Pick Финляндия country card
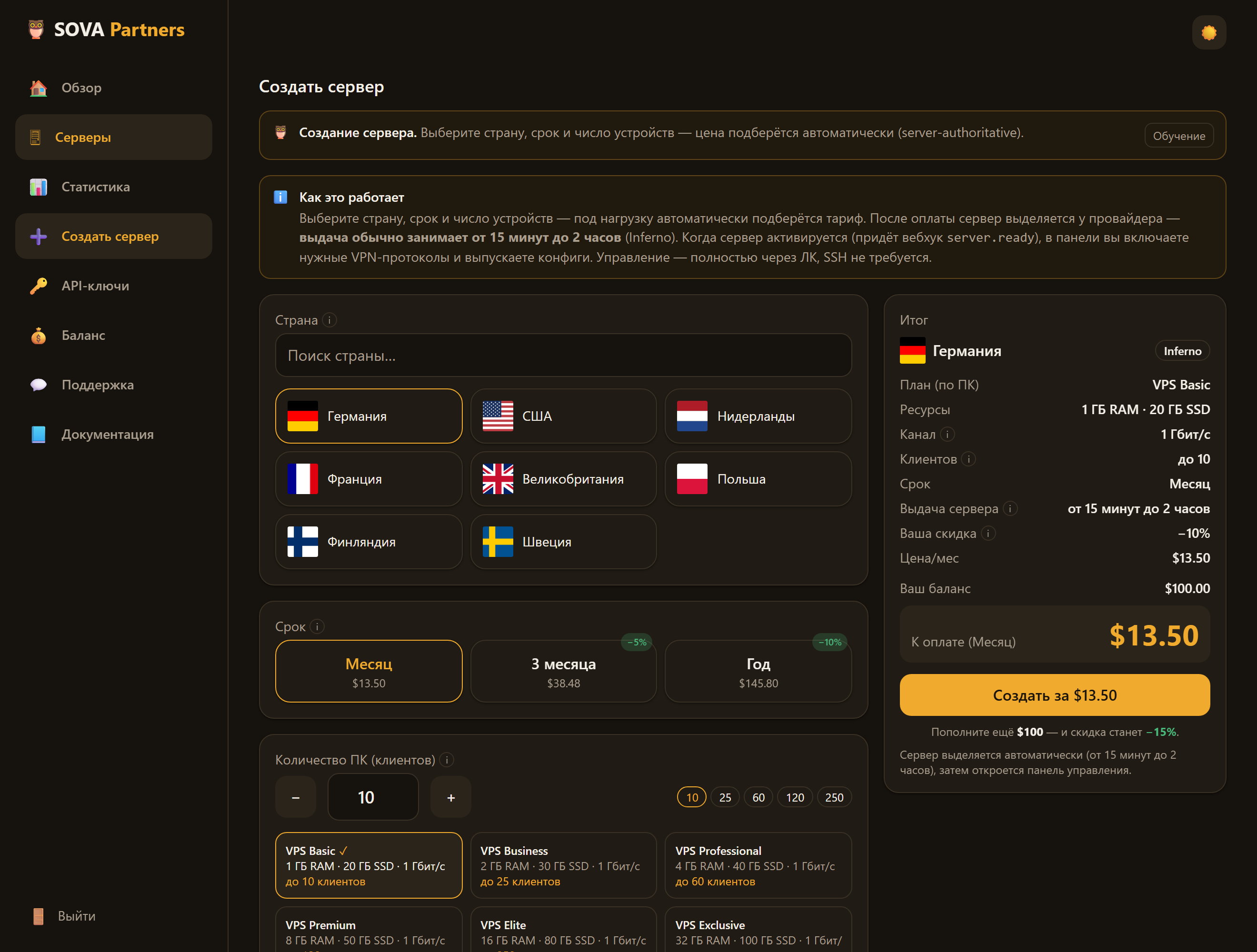1257x952 pixels. pos(368,542)
